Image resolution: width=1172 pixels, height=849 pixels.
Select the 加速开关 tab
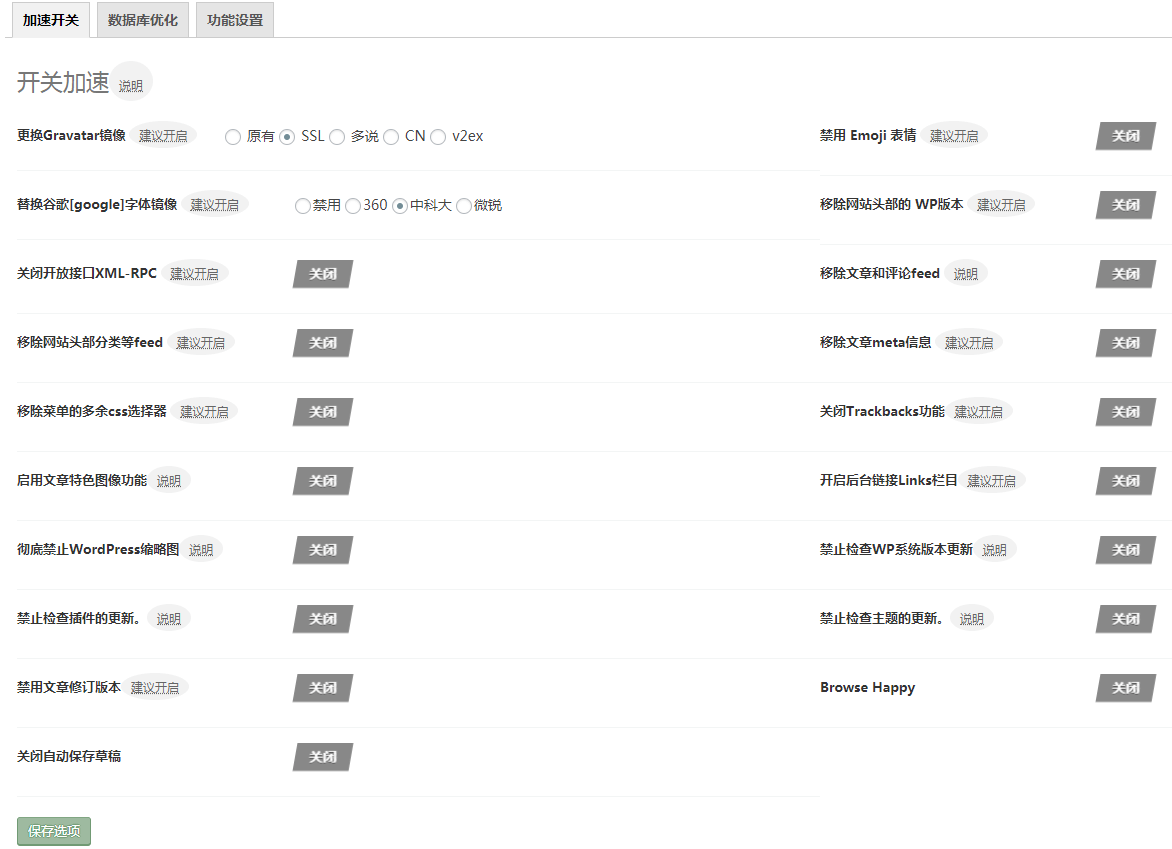pyautogui.click(x=50, y=20)
